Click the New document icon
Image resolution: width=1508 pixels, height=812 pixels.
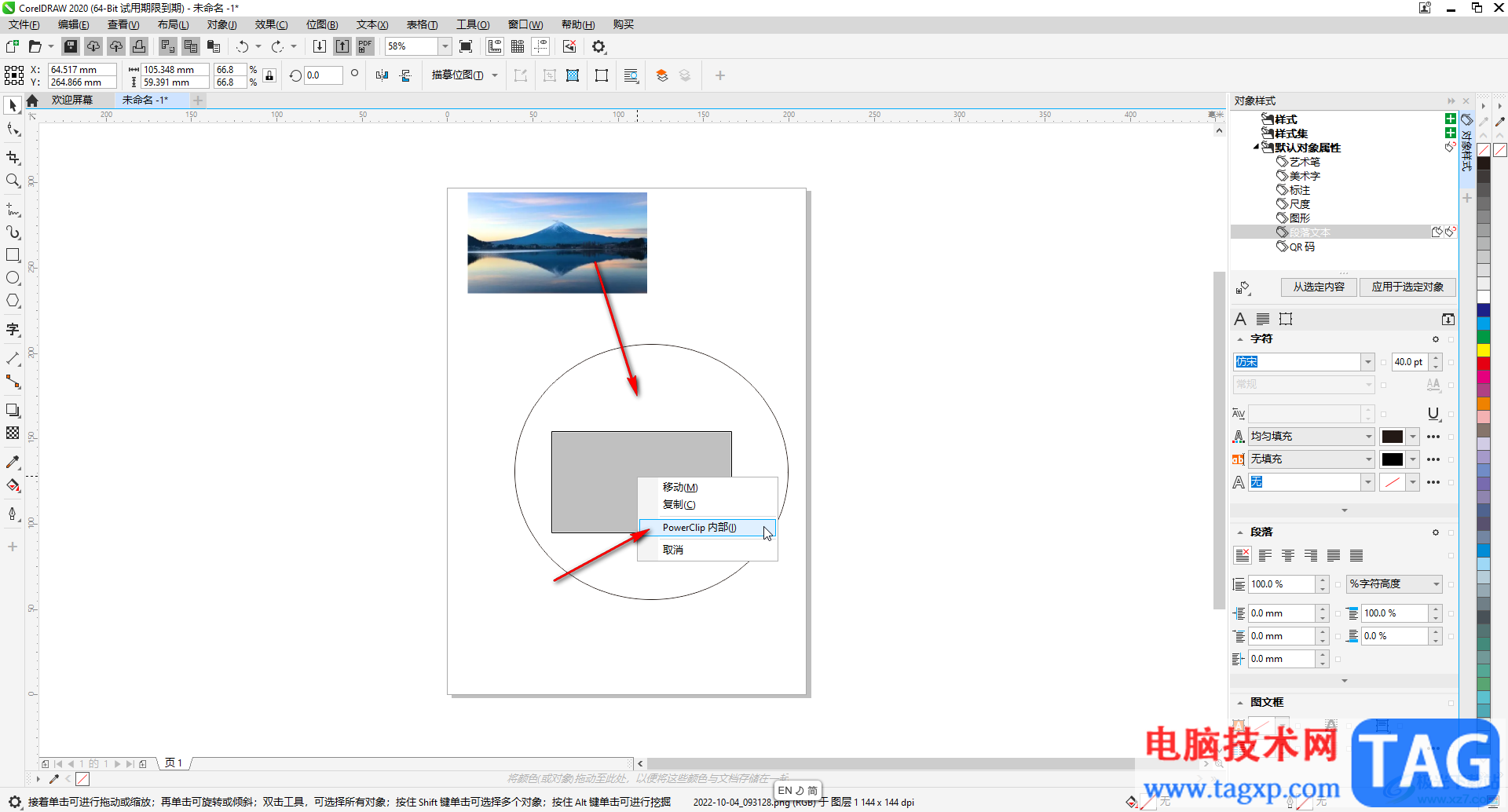(13, 46)
